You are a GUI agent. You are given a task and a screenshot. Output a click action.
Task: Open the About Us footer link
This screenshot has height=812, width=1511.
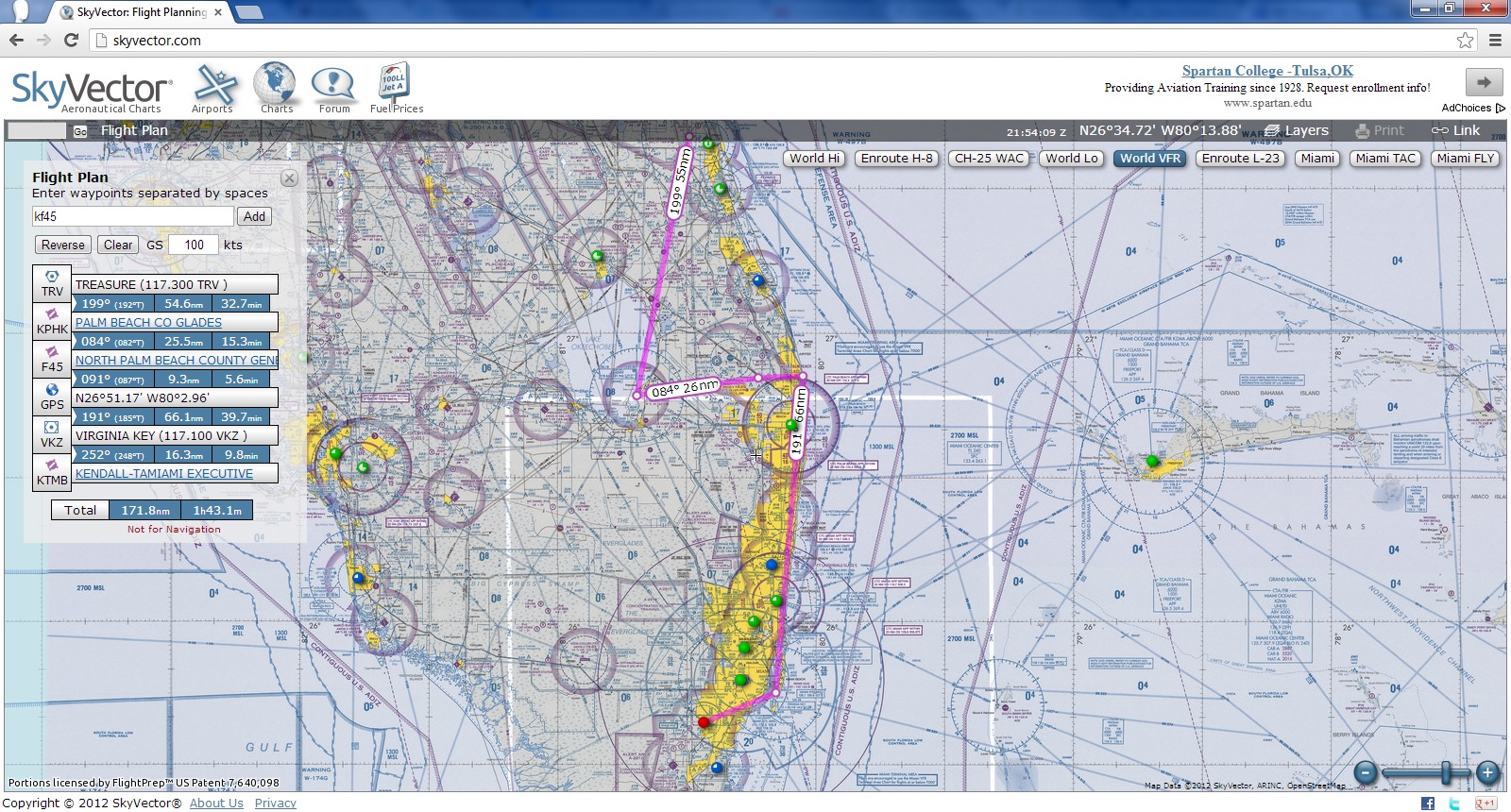[x=216, y=804]
